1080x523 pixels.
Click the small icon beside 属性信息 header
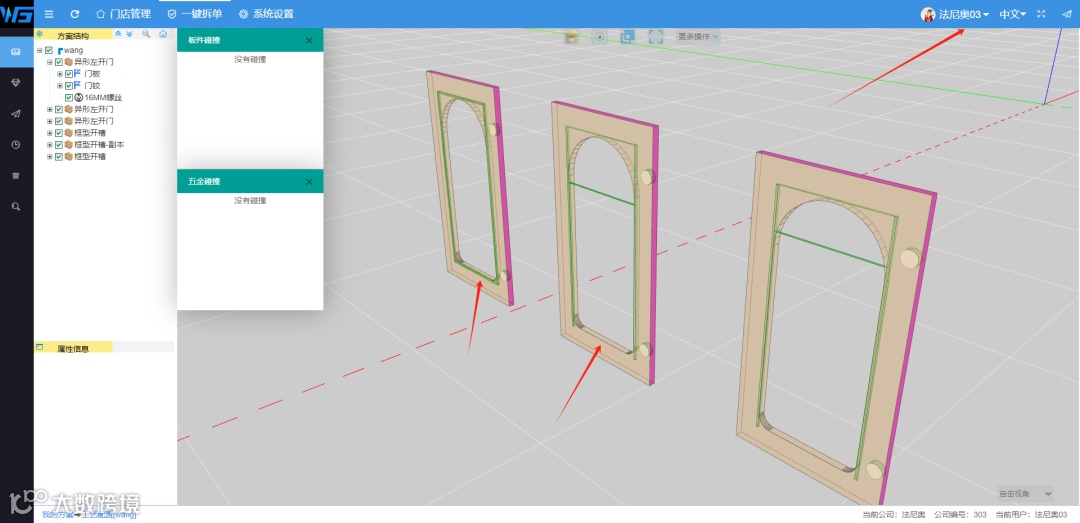[39, 347]
